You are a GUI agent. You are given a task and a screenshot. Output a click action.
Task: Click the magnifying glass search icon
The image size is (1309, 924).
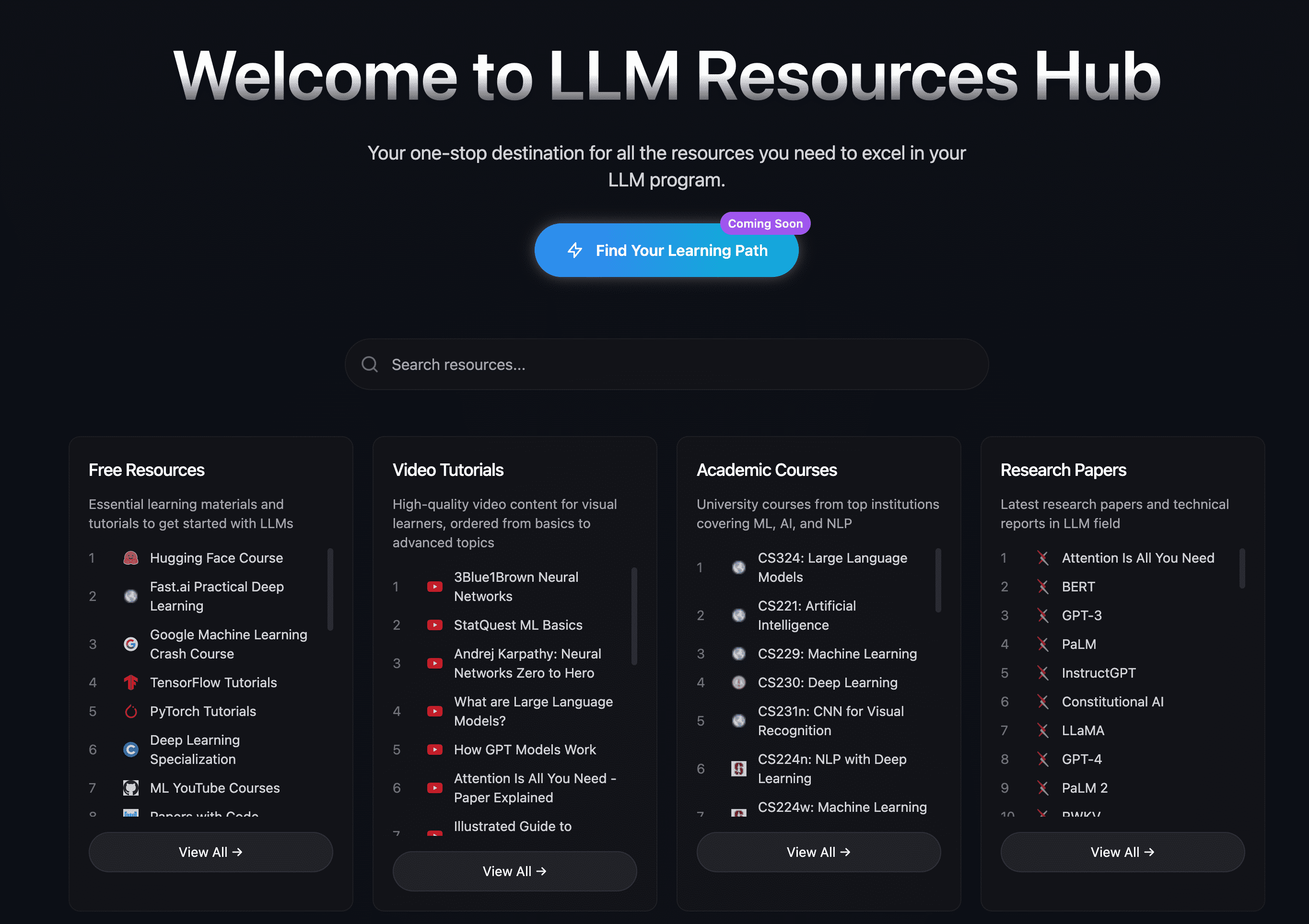tap(369, 364)
